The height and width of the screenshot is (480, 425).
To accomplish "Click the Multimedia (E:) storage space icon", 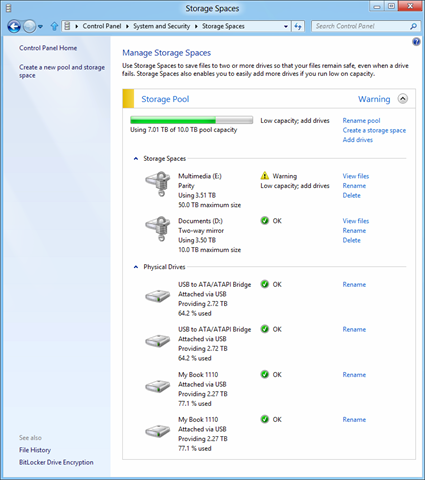I will point(158,184).
